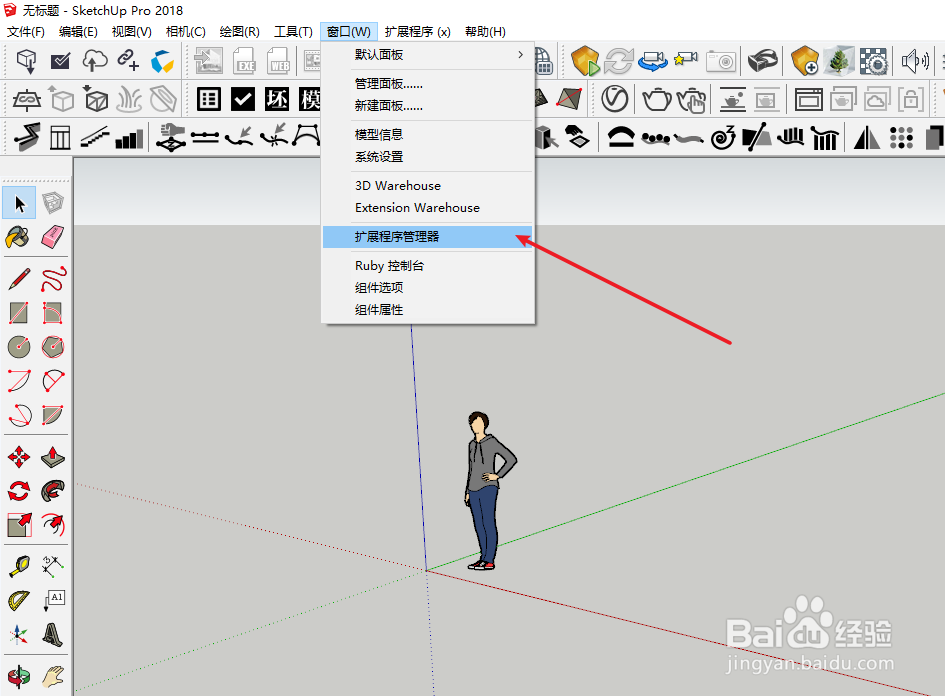Click the teapot render icon

[x=656, y=99]
